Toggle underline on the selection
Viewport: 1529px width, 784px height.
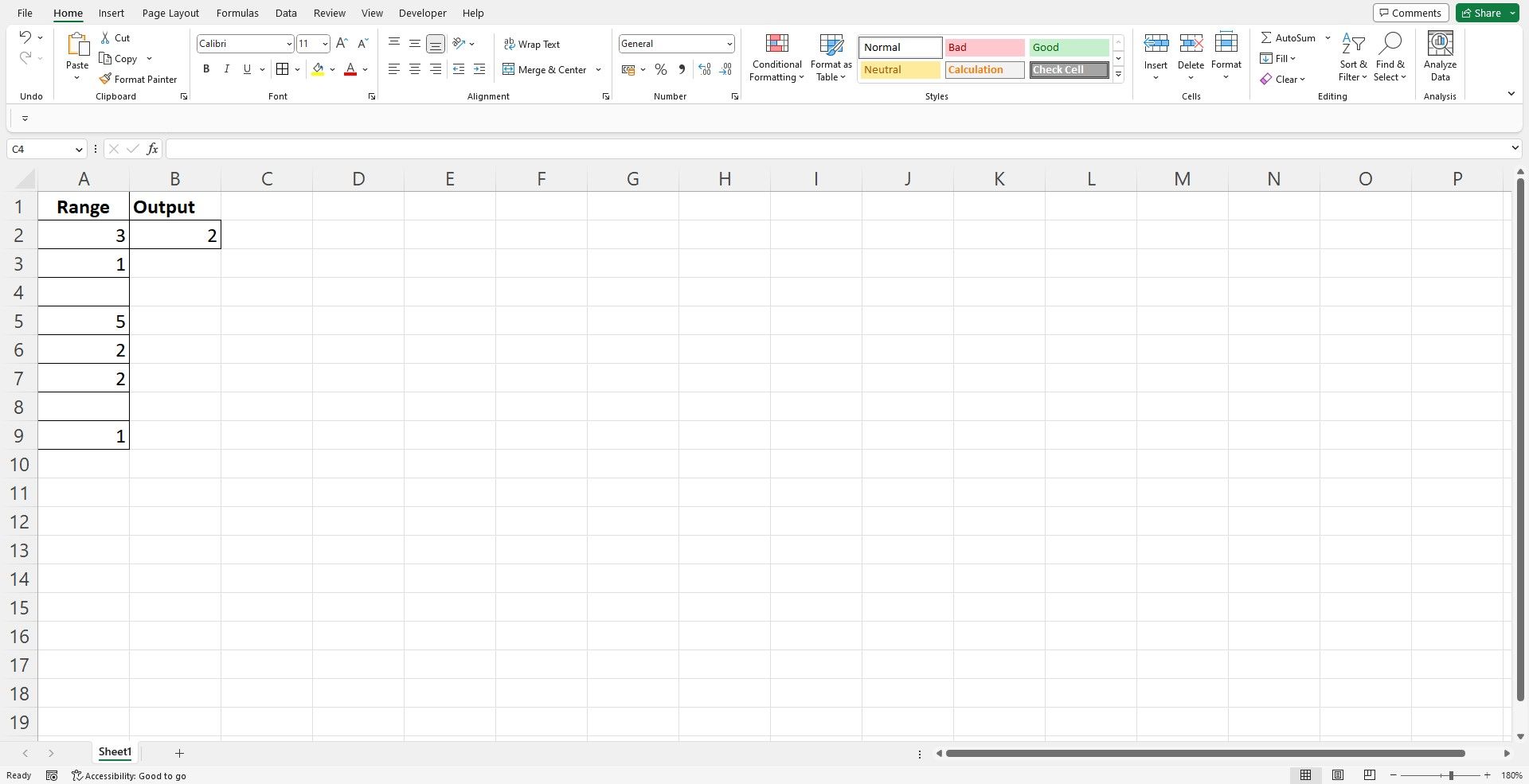click(x=247, y=69)
